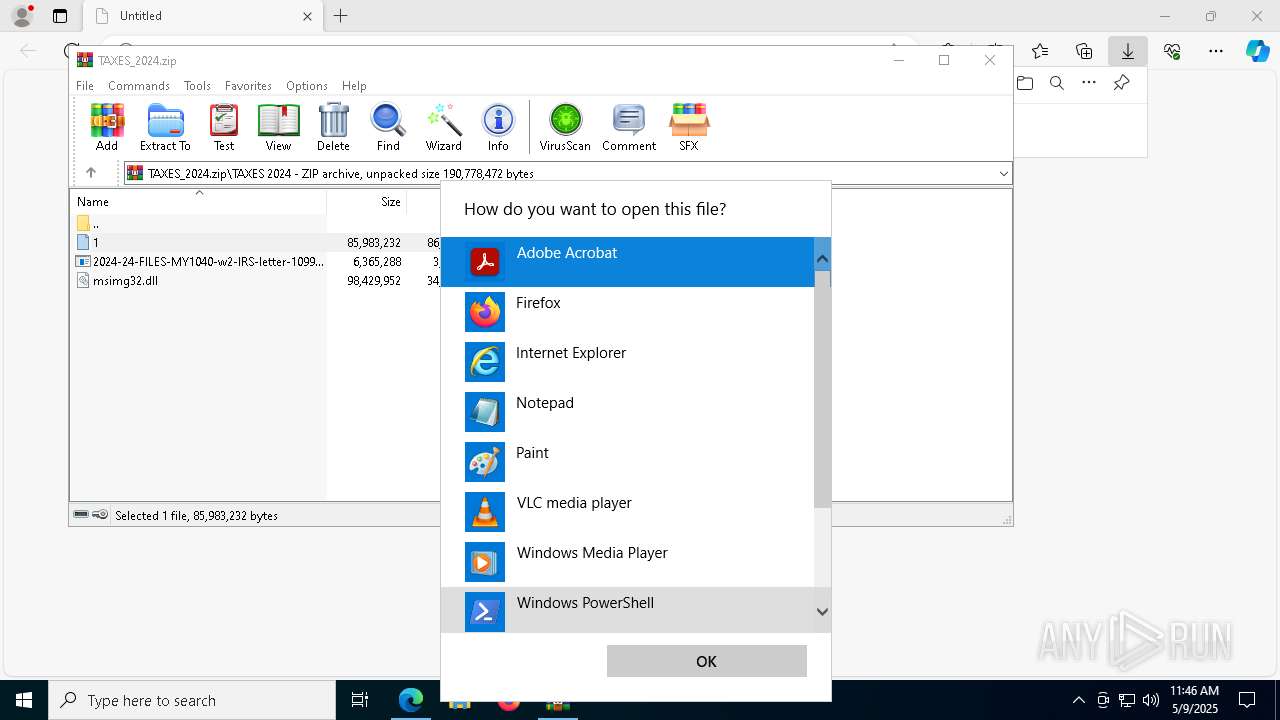1280x720 pixels.
Task: Click the View file icon
Action: (x=278, y=127)
